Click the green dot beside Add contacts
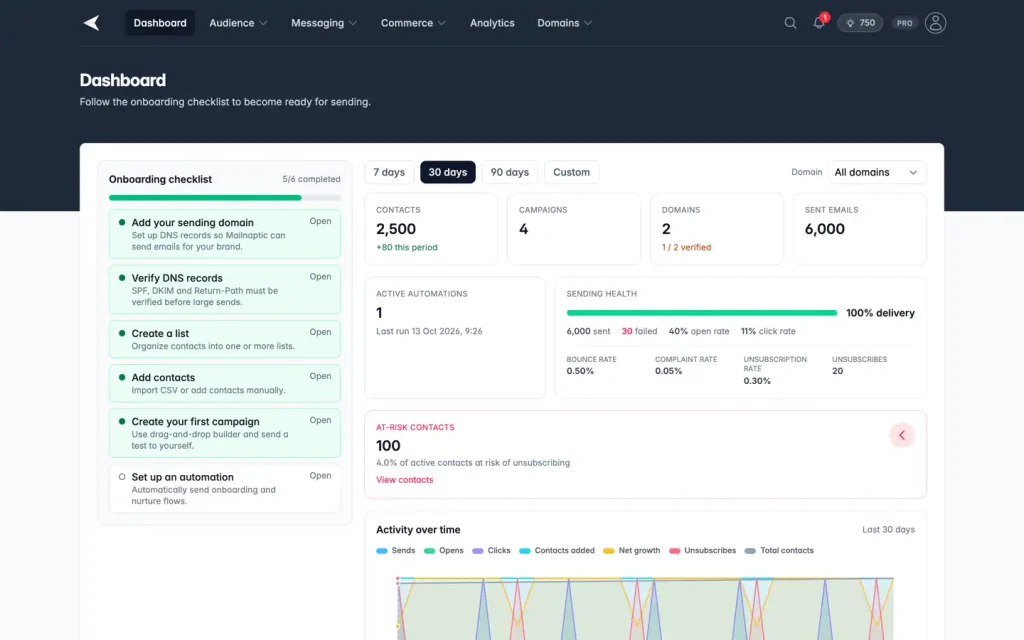 pyautogui.click(x=121, y=377)
